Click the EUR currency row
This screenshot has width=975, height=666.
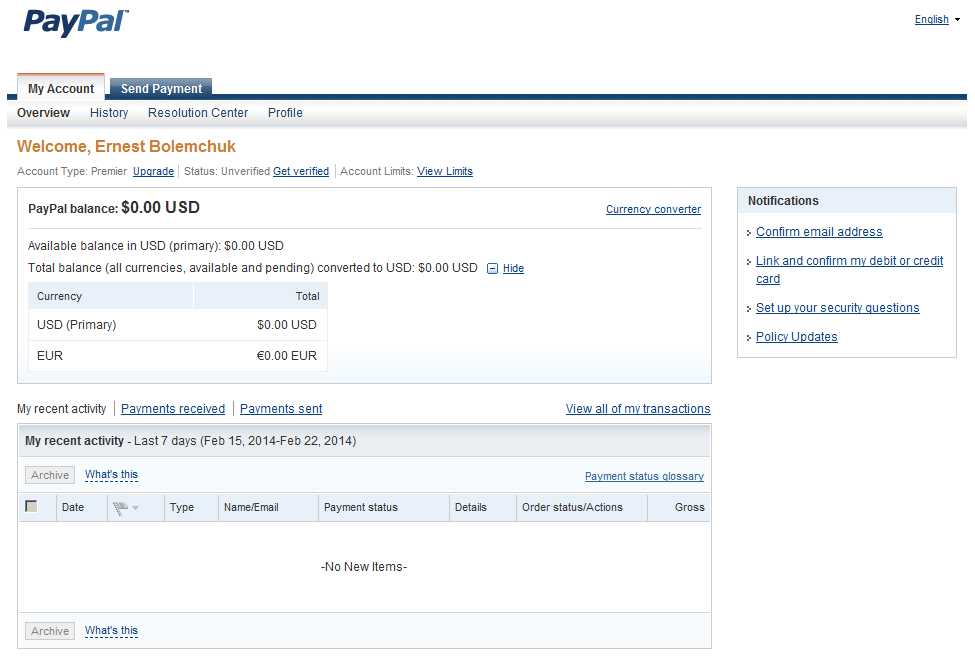pyautogui.click(x=178, y=356)
